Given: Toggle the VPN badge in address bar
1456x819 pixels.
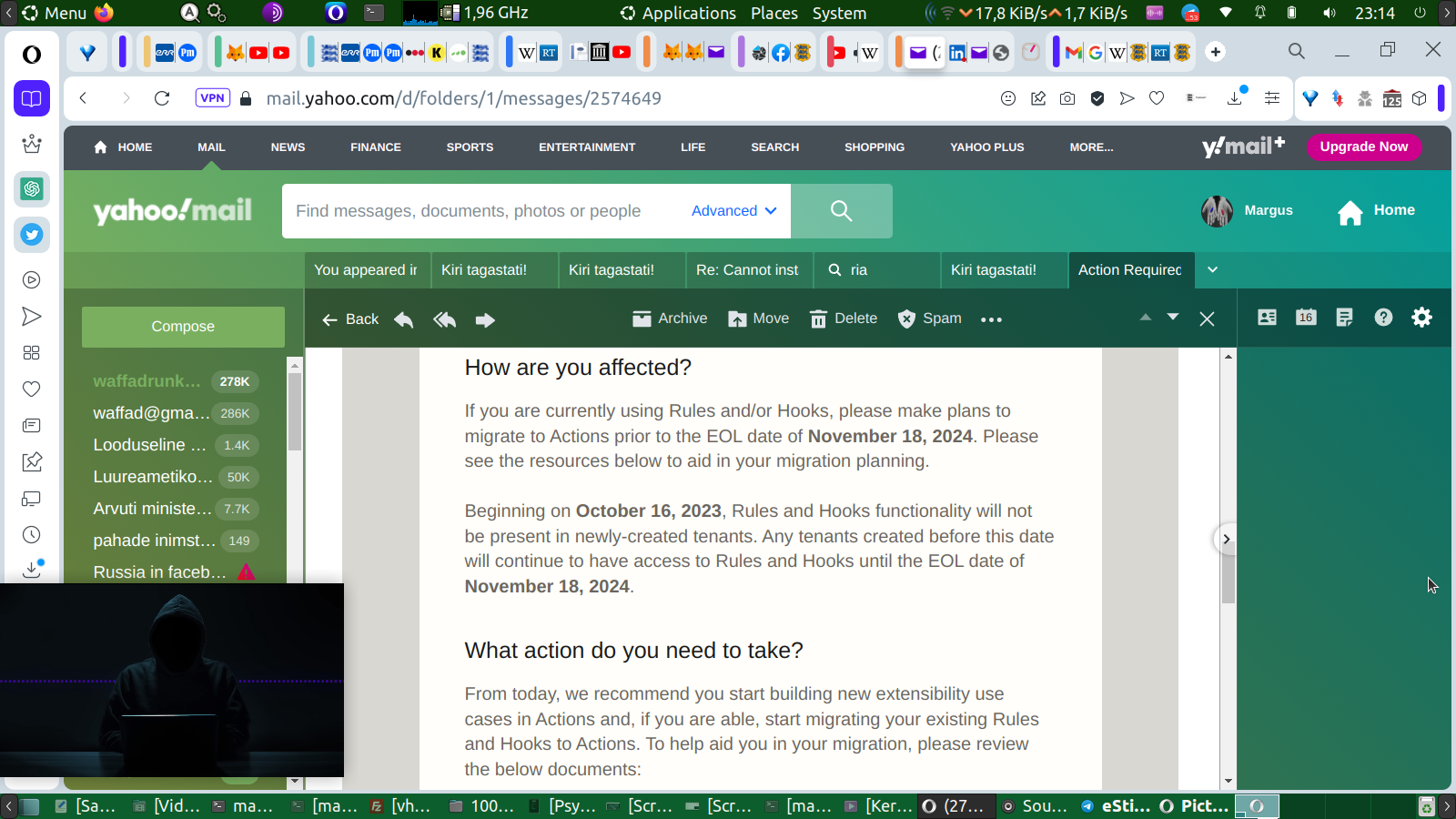Looking at the screenshot, I should tap(212, 98).
